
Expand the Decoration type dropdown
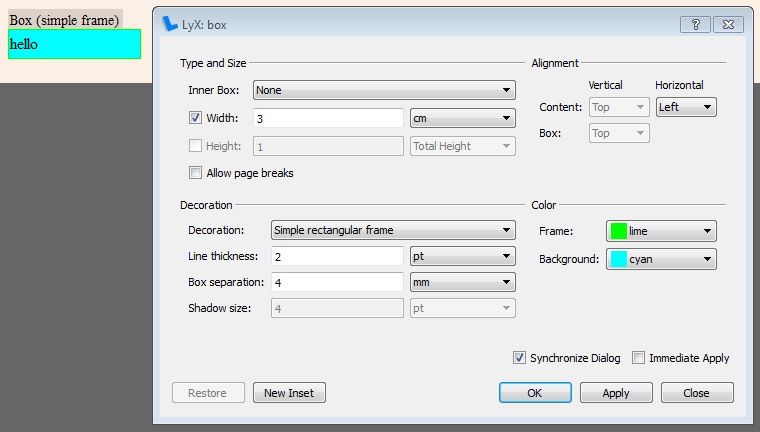pyautogui.click(x=393, y=230)
